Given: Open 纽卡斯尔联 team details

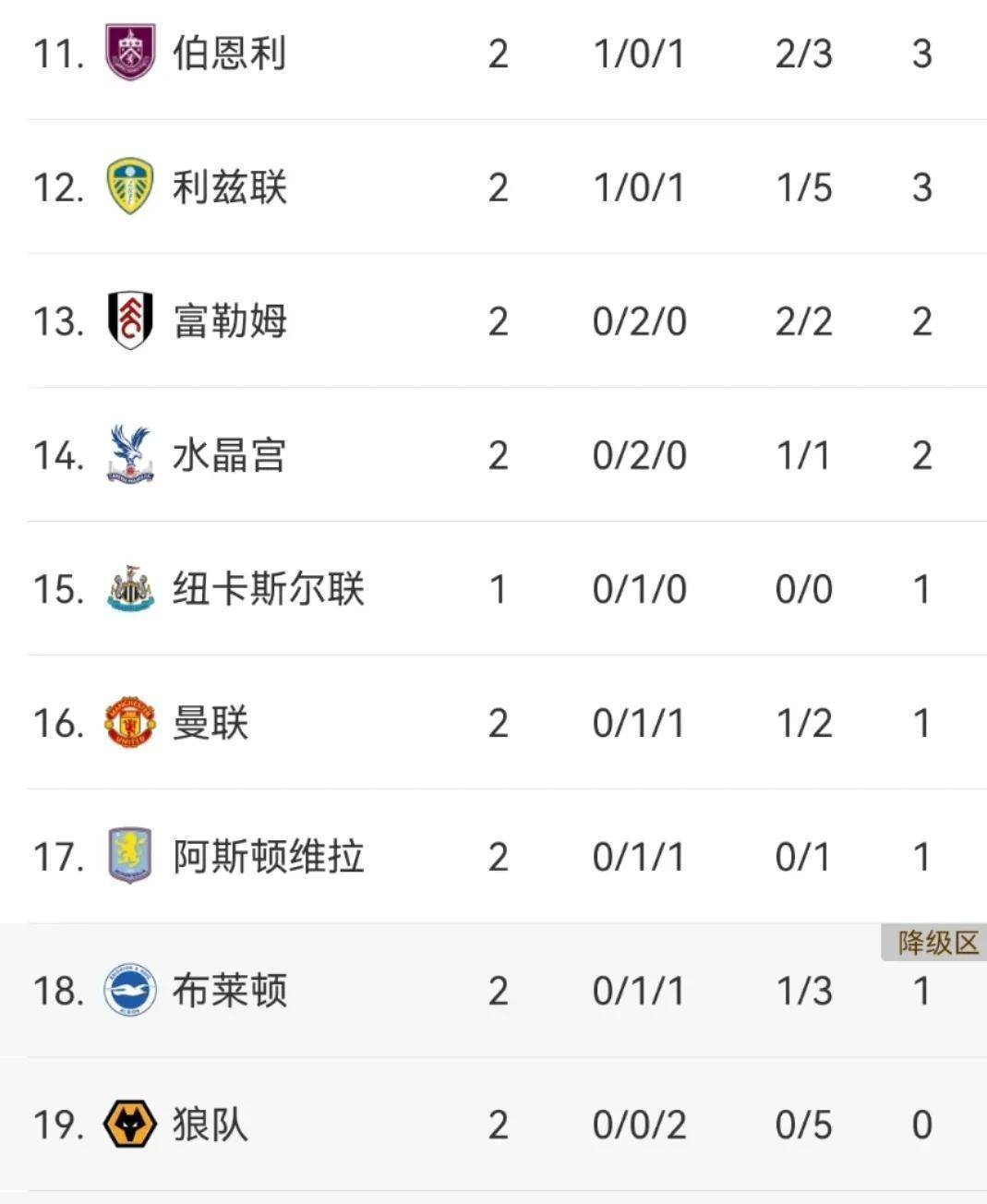Looking at the screenshot, I should pyautogui.click(x=269, y=589).
